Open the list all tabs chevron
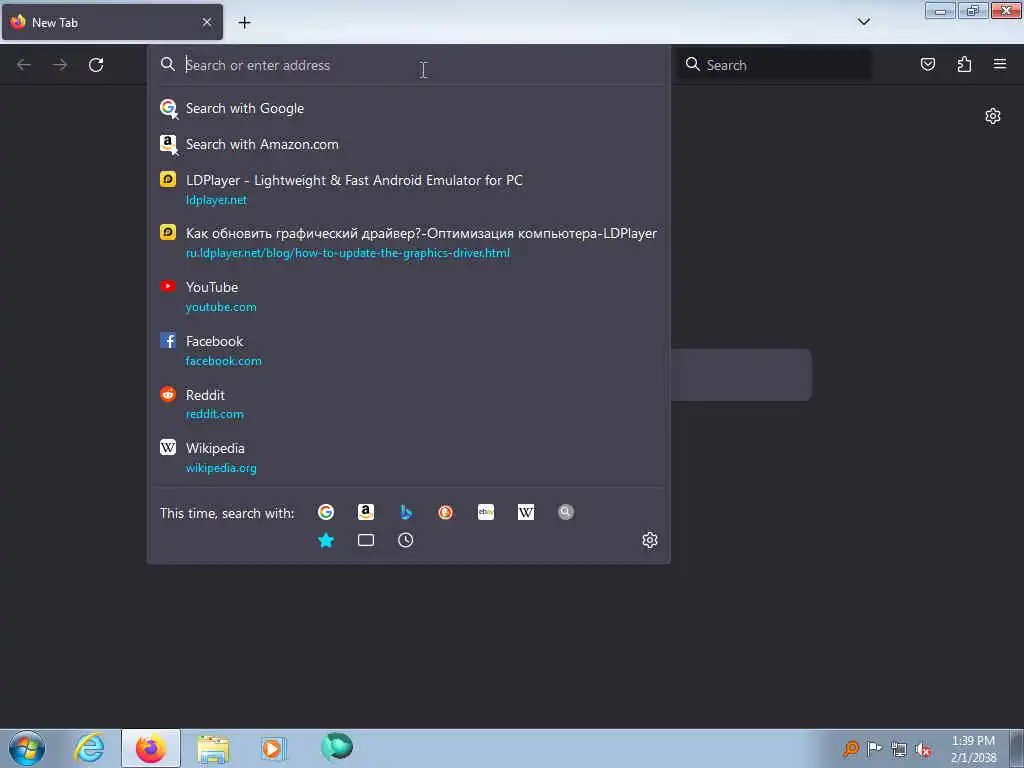Viewport: 1024px width, 768px height. pyautogui.click(x=863, y=22)
